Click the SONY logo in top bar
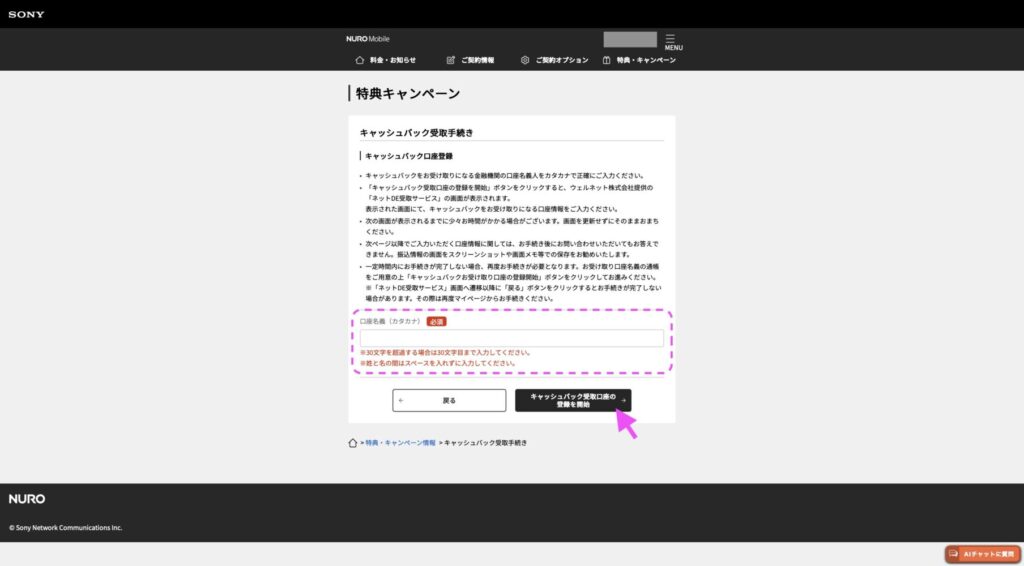1024x566 pixels. point(26,14)
